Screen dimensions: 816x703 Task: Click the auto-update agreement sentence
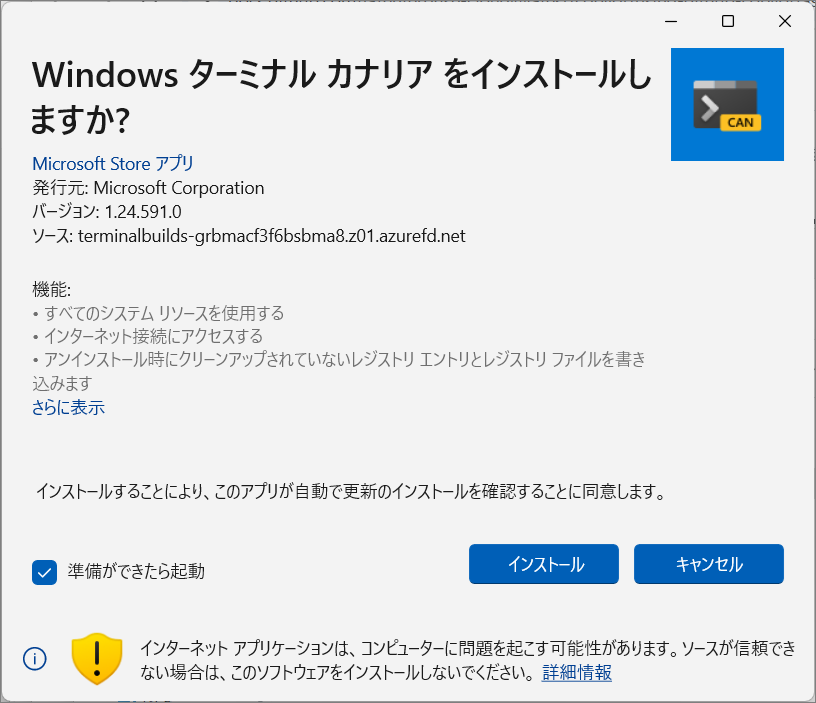(351, 491)
